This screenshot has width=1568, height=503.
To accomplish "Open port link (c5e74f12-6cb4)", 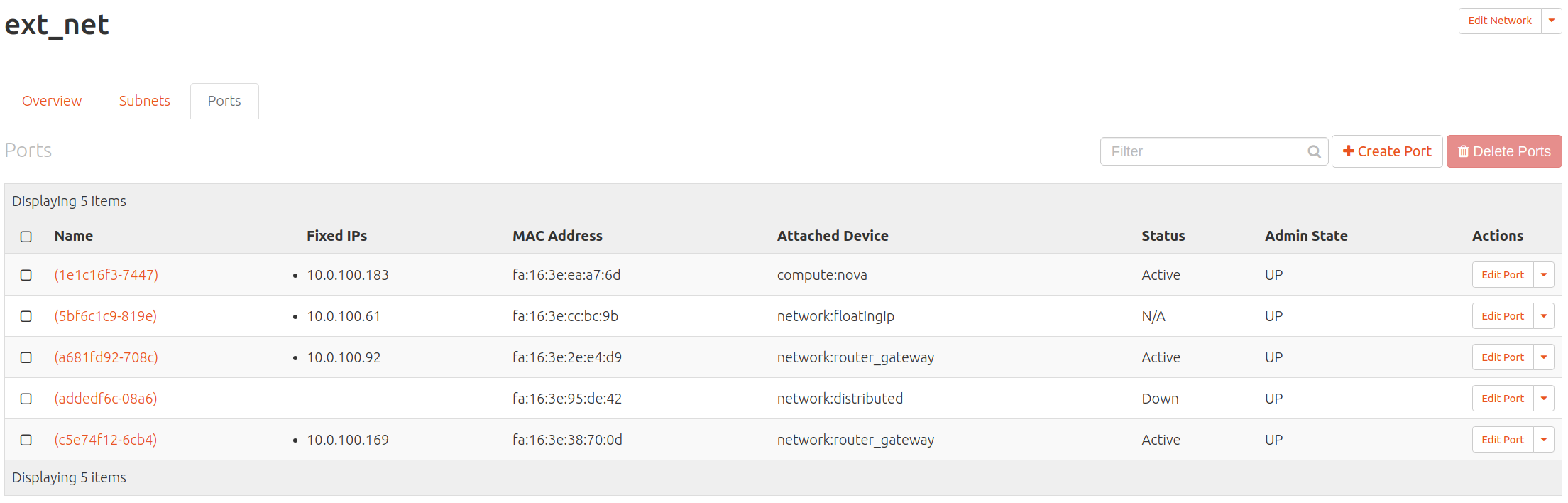I will pos(106,440).
